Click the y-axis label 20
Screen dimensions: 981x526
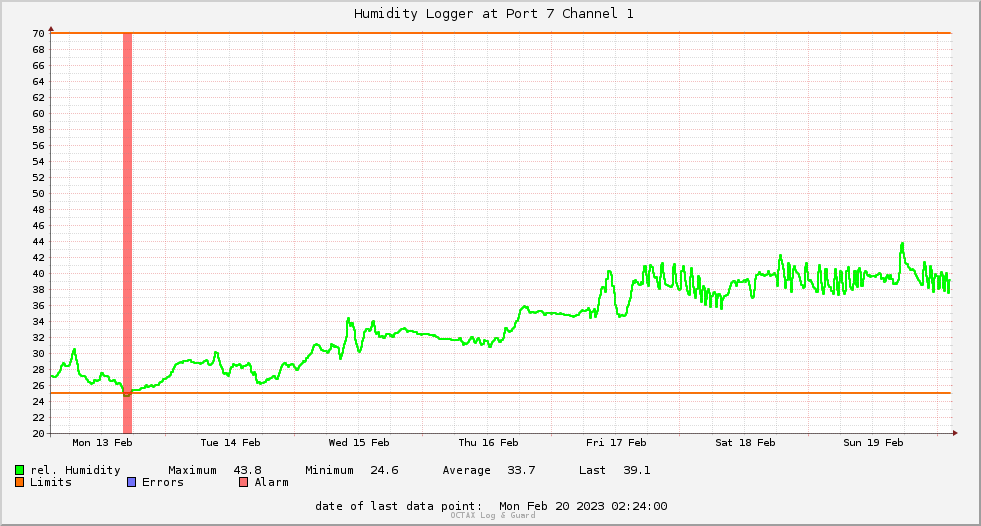click(x=39, y=433)
